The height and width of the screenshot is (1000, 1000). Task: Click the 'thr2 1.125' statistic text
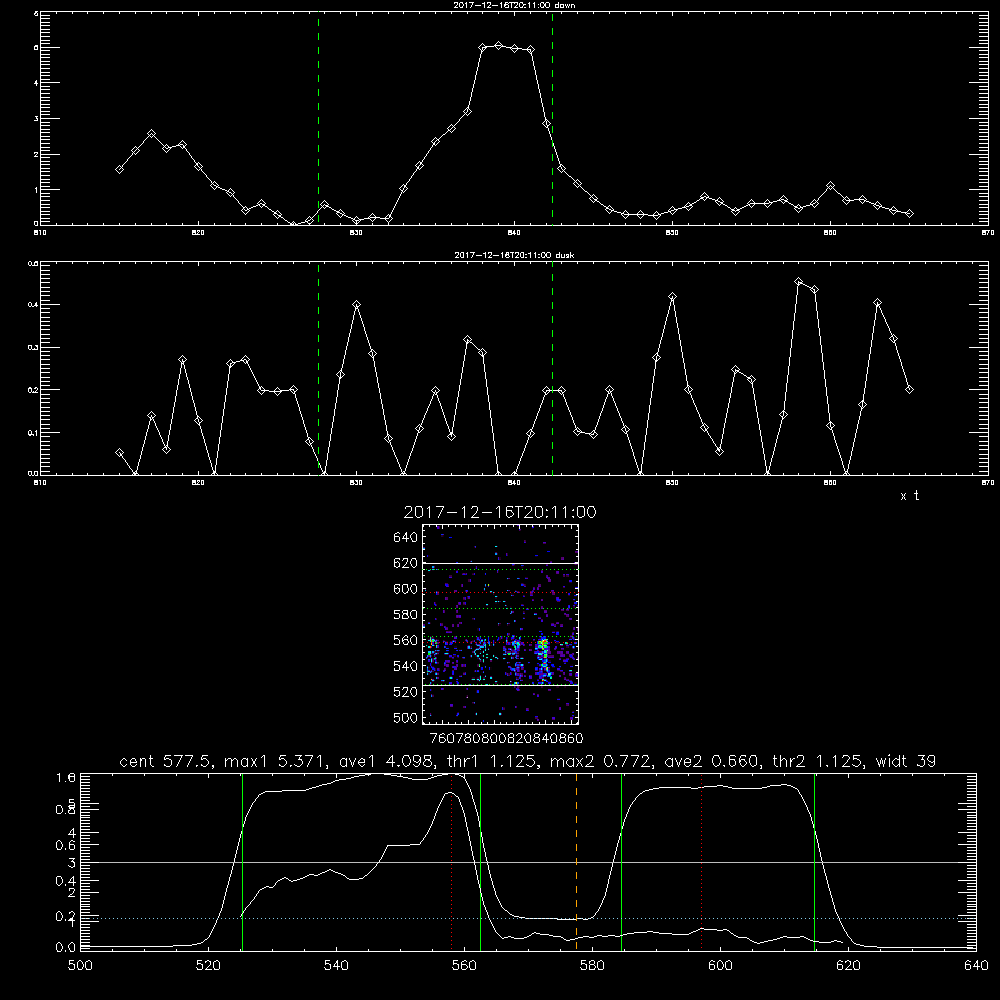point(818,761)
